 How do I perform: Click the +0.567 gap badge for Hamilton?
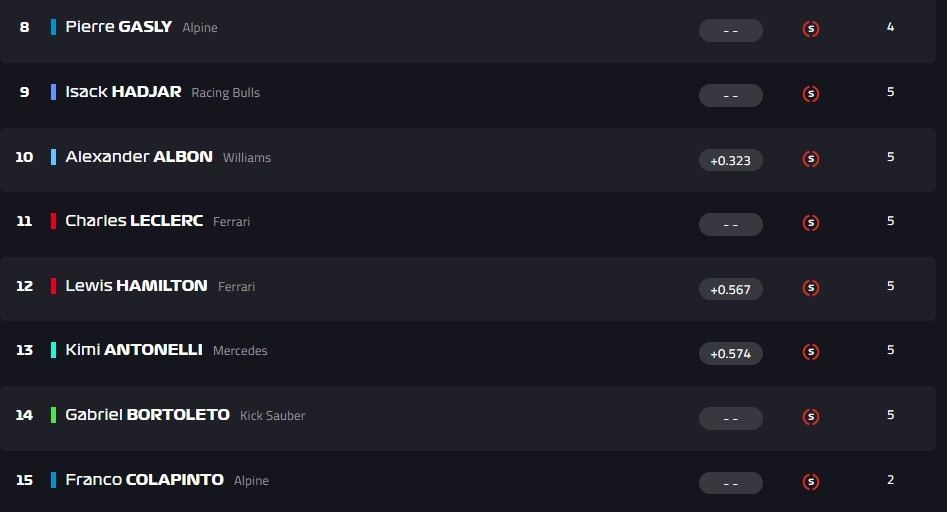point(731,289)
